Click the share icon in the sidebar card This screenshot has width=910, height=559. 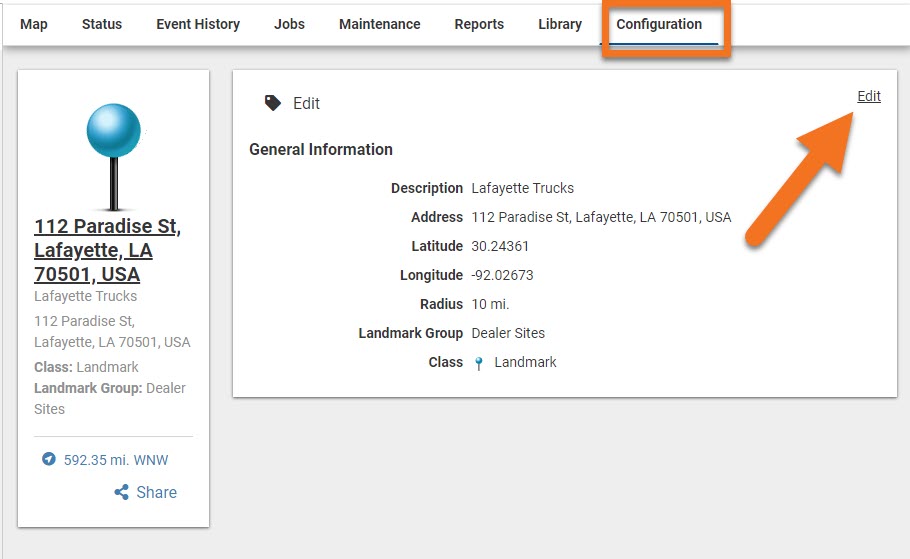pos(122,492)
